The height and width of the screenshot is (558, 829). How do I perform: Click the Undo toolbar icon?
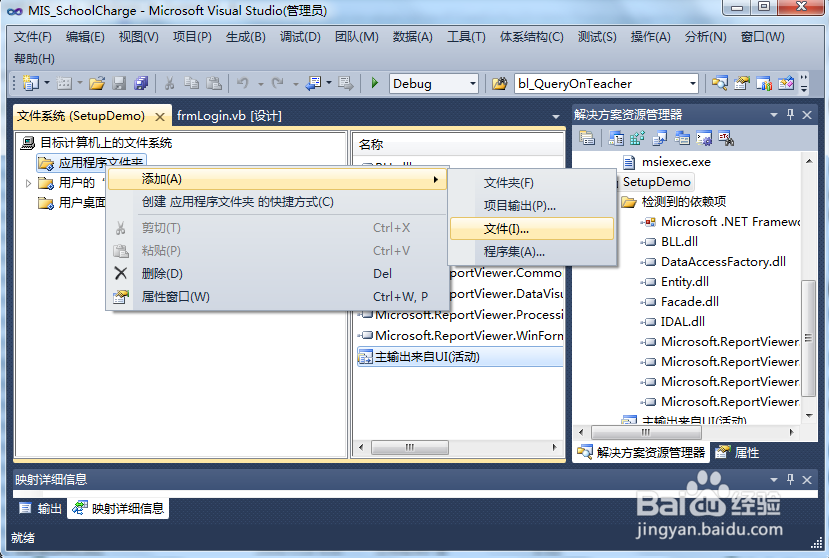tap(243, 83)
